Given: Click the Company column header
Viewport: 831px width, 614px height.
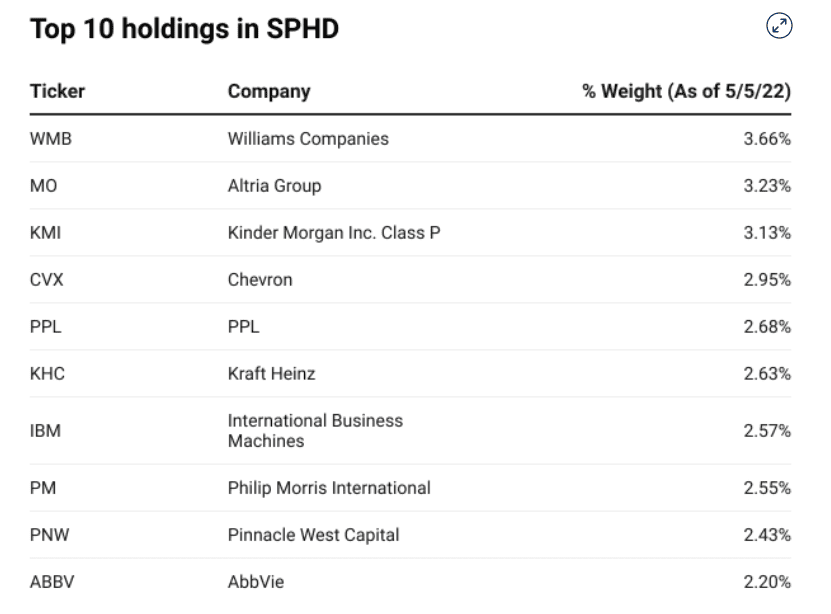Looking at the screenshot, I should tap(269, 91).
